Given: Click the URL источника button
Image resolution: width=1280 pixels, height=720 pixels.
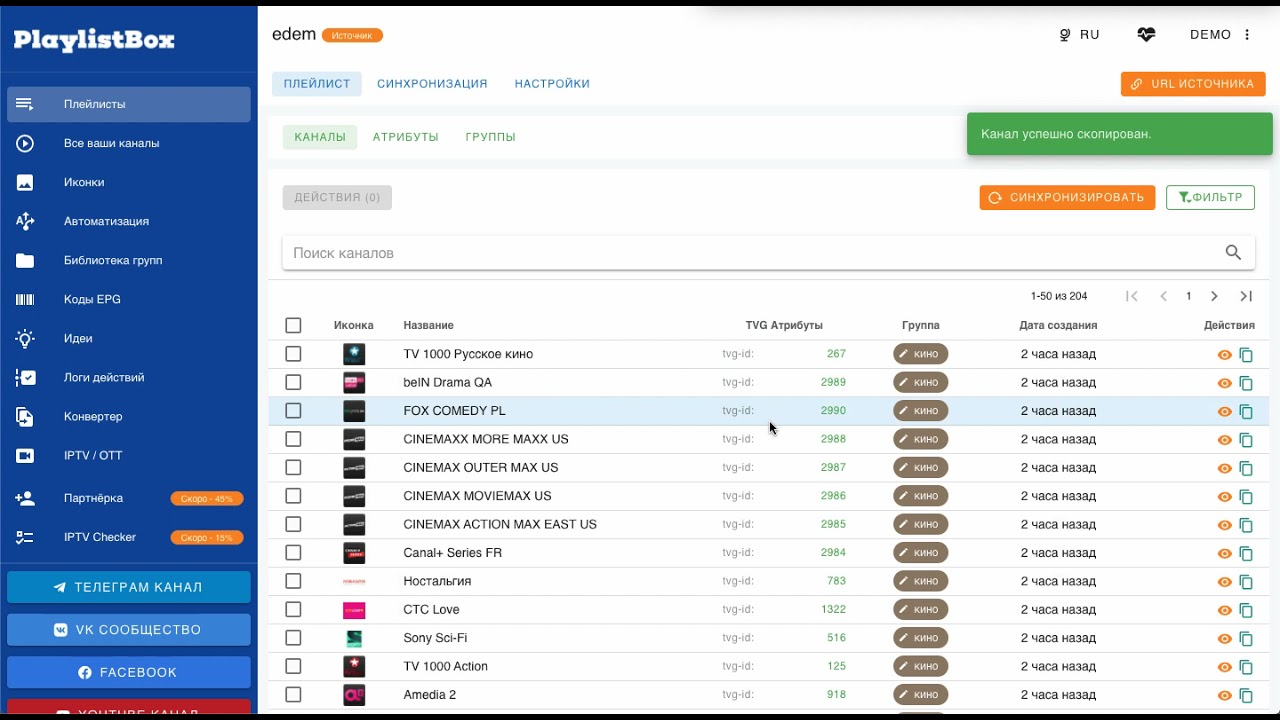Looking at the screenshot, I should pos(1193,84).
